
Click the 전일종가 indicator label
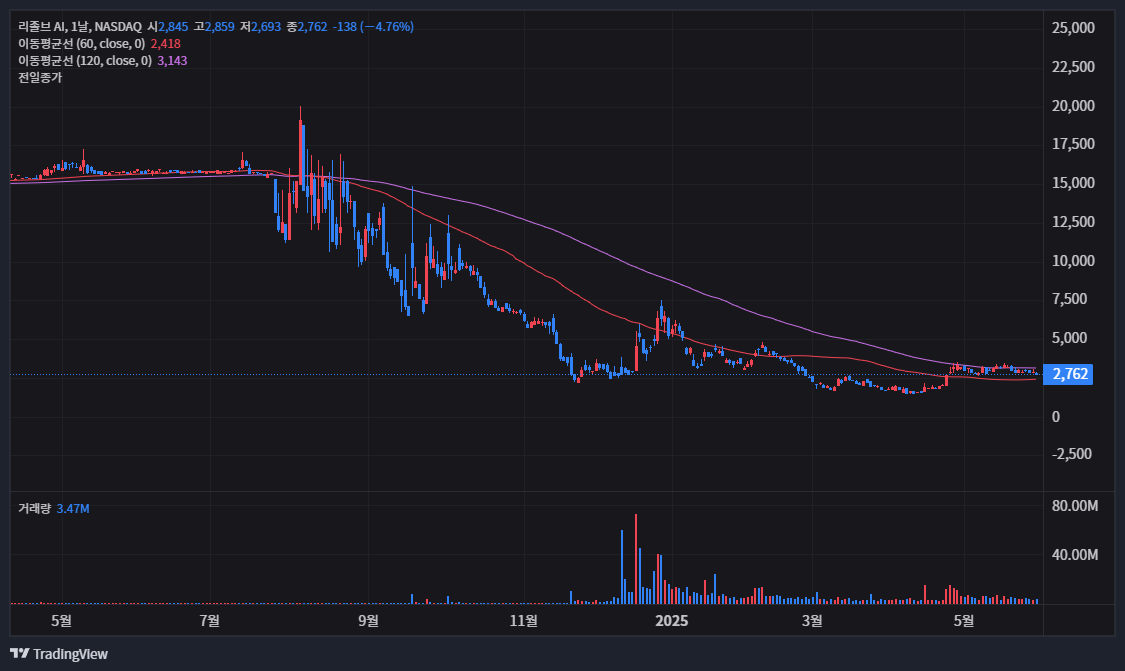click(40, 78)
